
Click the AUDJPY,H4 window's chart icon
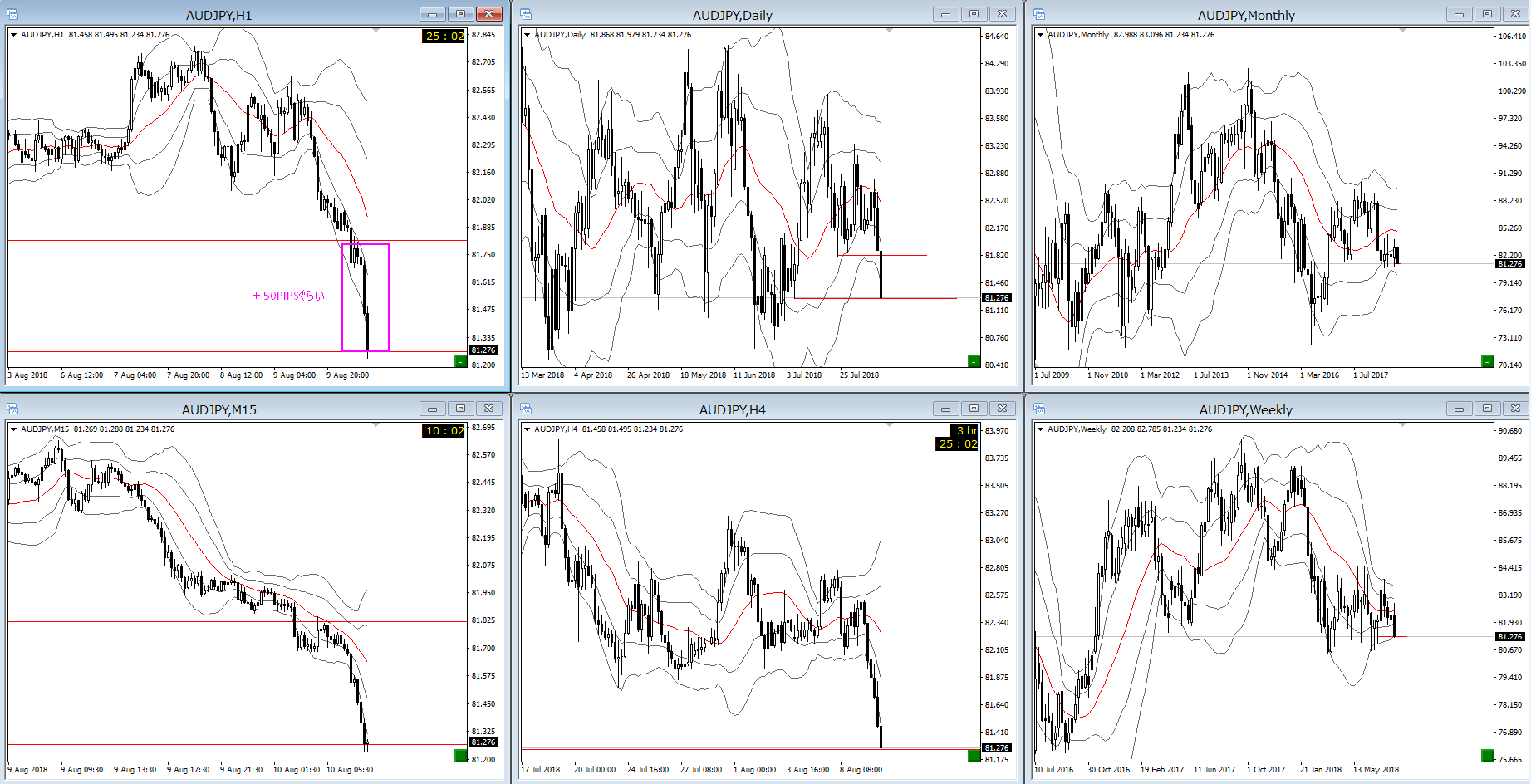pyautogui.click(x=526, y=409)
